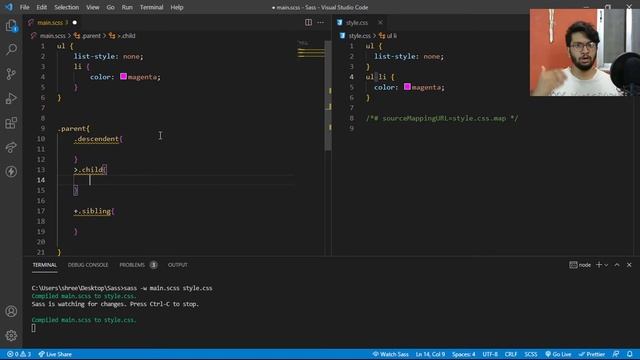Open the Extensions view
The width and height of the screenshot is (640, 360).
11,123
